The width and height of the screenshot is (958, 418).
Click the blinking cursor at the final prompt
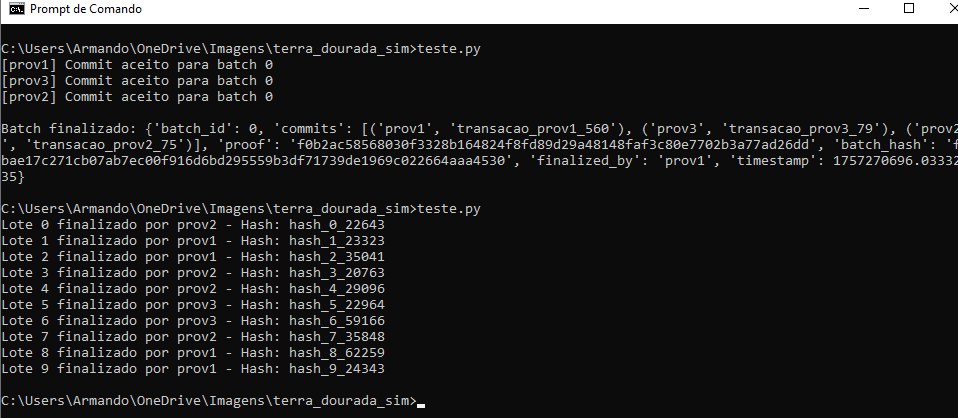click(420, 405)
